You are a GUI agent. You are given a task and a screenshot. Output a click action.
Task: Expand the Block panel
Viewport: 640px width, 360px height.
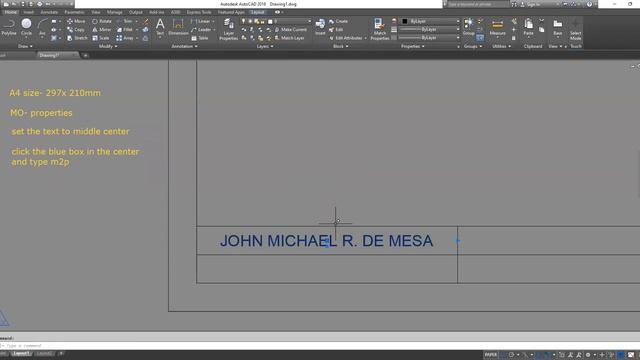pos(340,46)
